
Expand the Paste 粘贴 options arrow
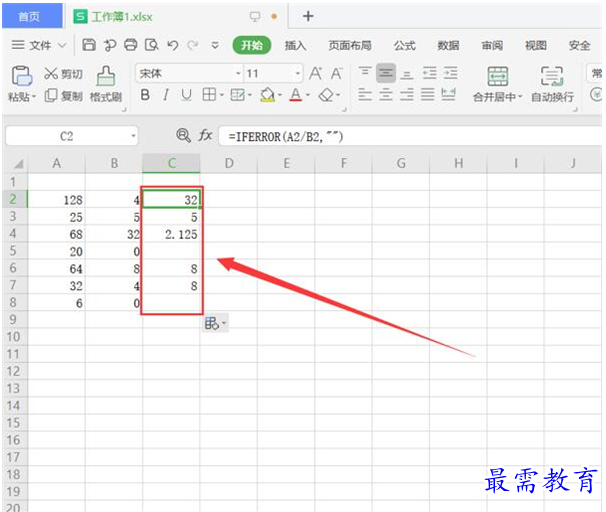pyautogui.click(x=34, y=97)
